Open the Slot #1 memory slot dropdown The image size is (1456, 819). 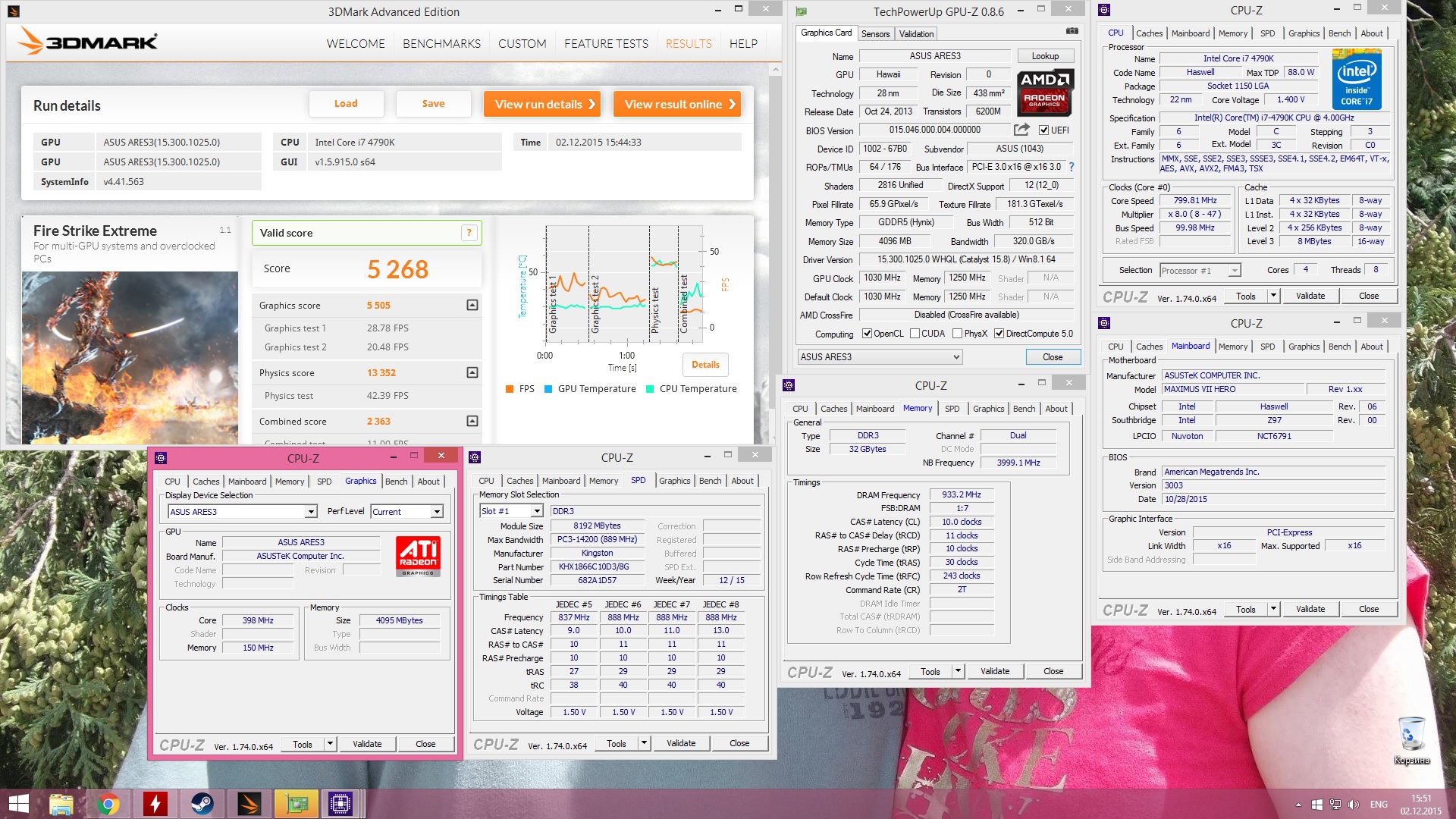[x=512, y=511]
